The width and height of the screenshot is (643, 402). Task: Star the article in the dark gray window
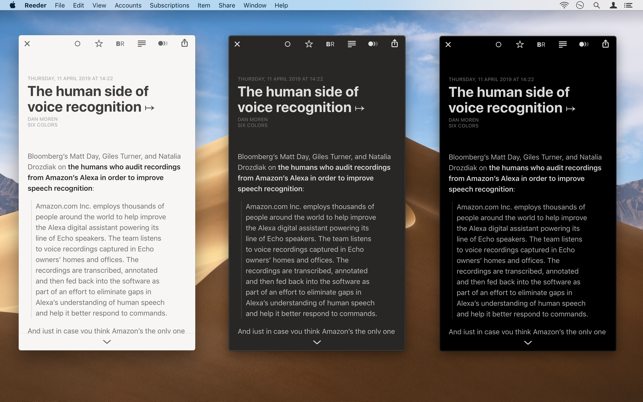(309, 44)
